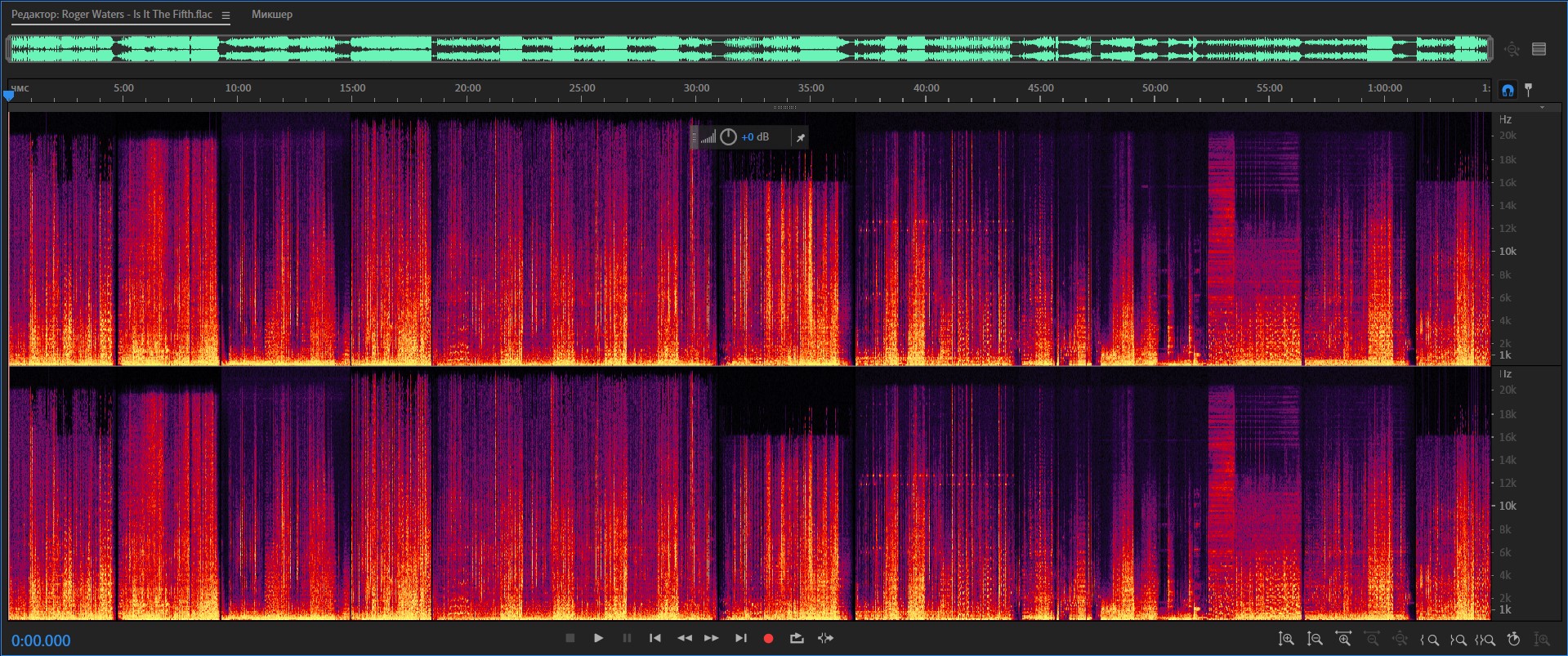Start recording with the red Record button
Screen dimensions: 1568x656
(x=768, y=639)
